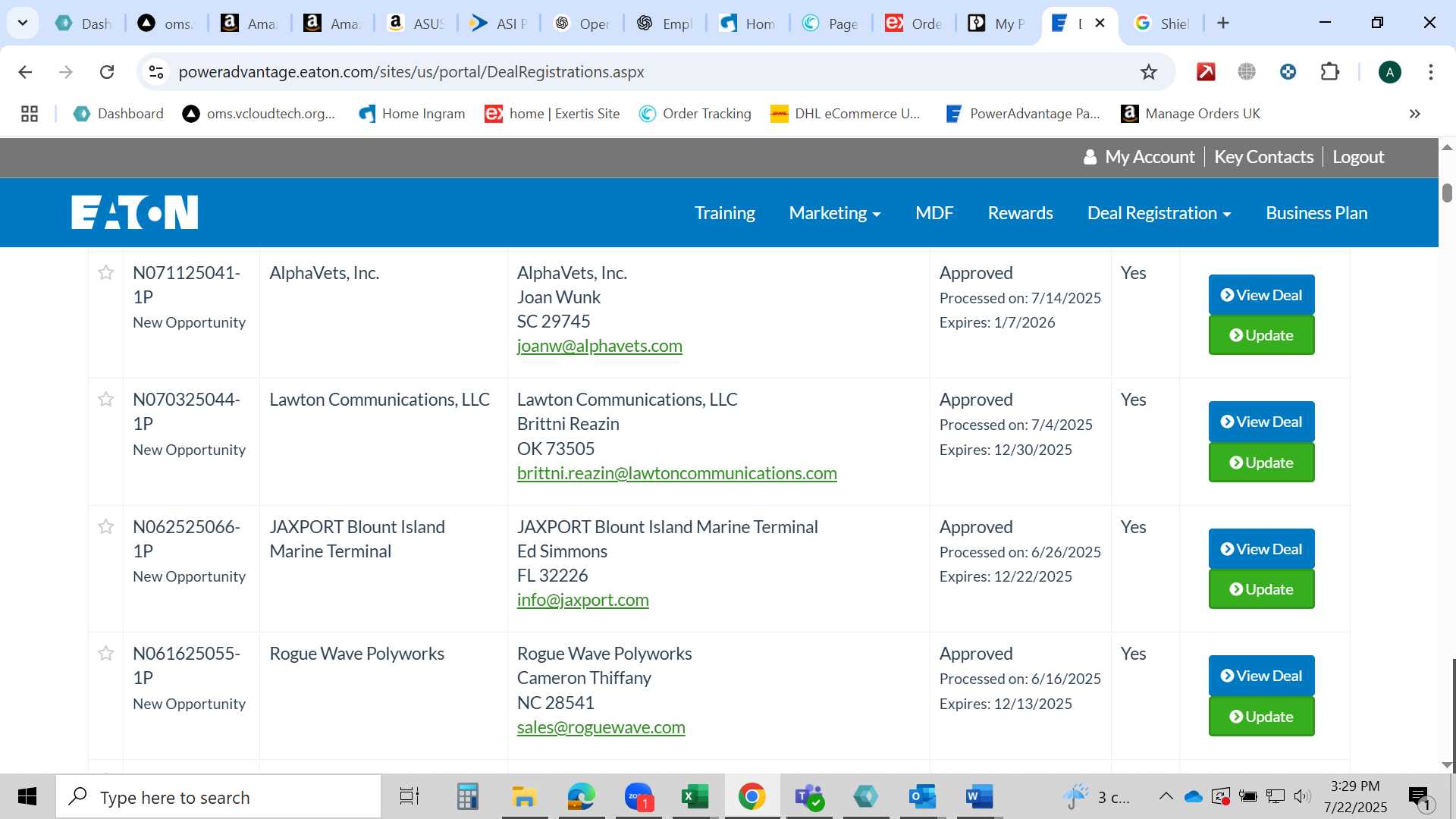View site information icon in address bar
The image size is (1456, 819).
(156, 72)
